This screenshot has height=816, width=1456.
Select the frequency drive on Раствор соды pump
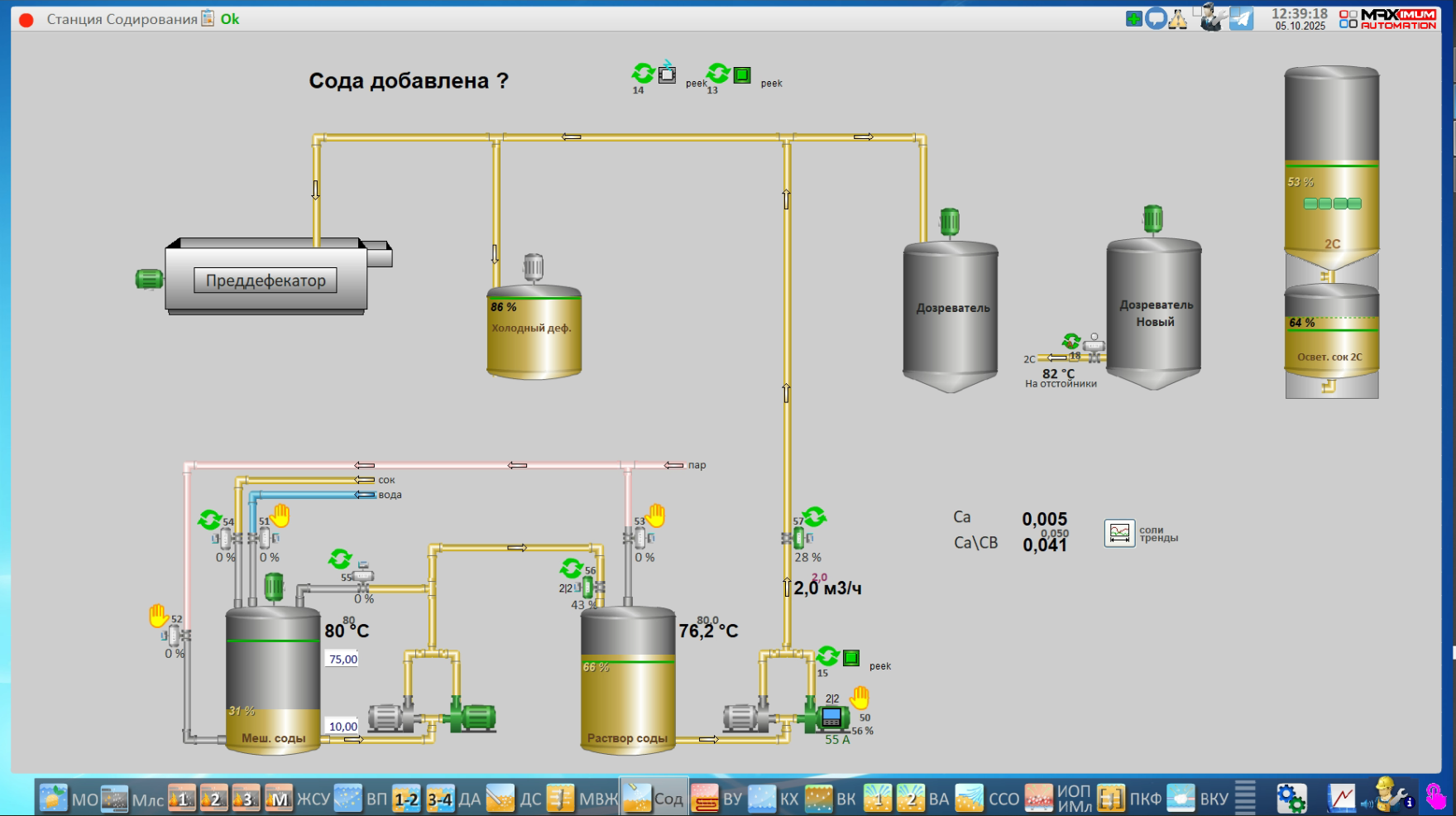coord(831,718)
